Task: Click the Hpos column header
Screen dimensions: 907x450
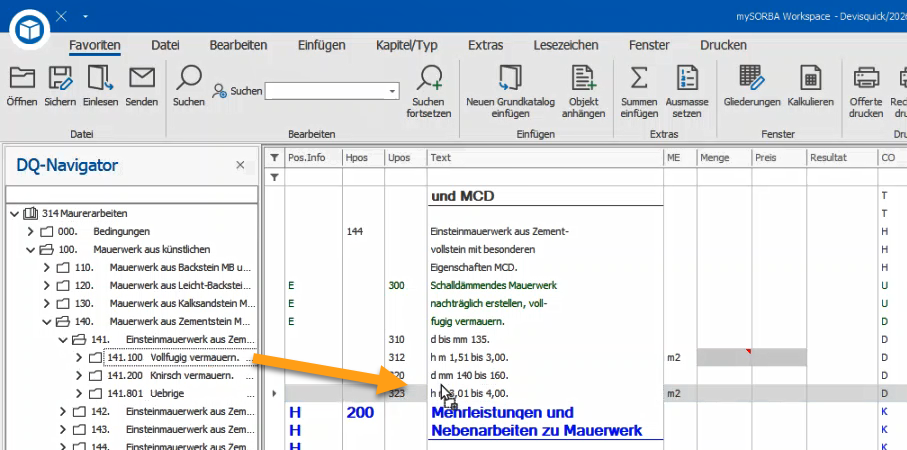Action: click(363, 157)
